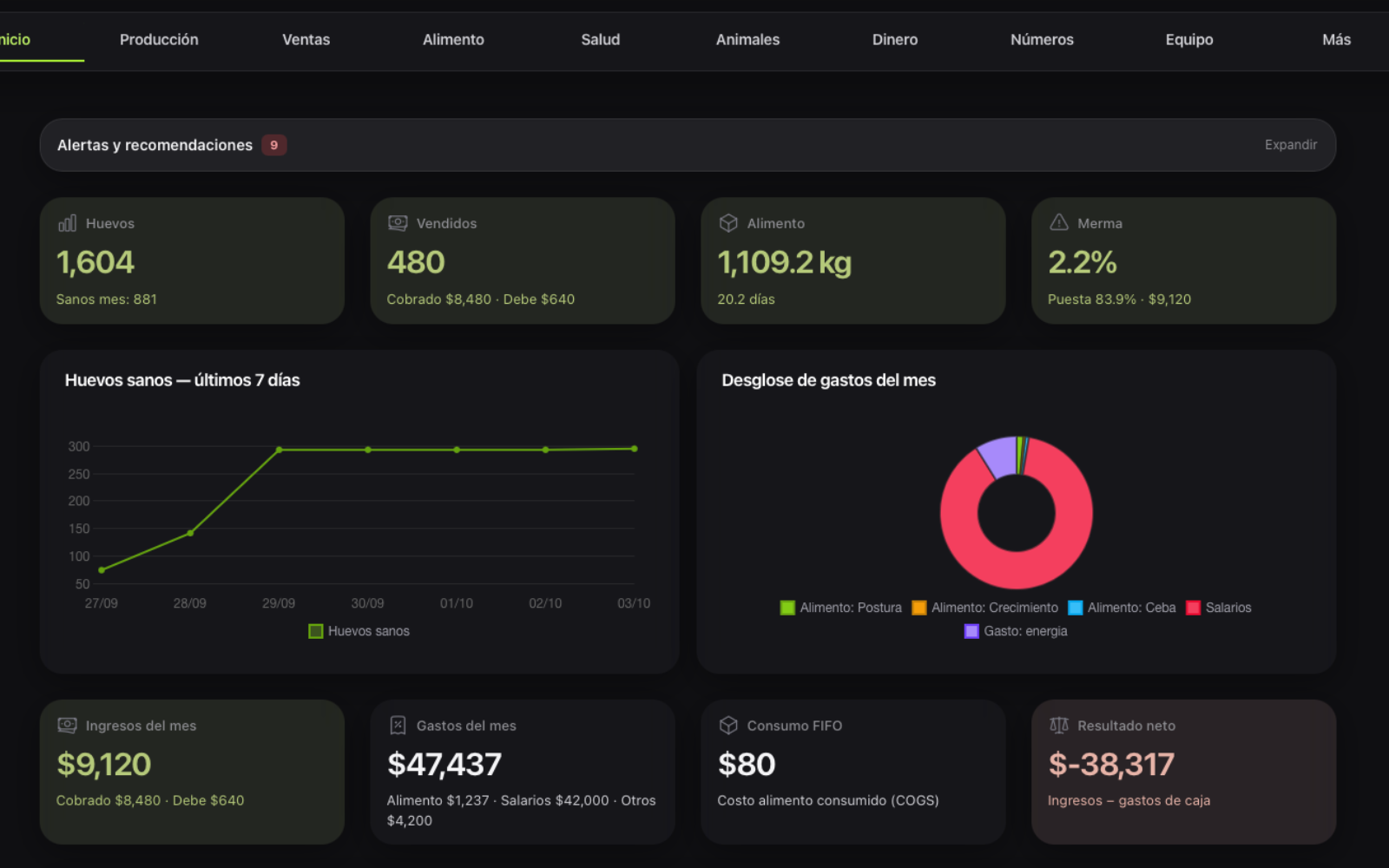This screenshot has height=868, width=1389.
Task: Click the bar chart icon on Huevos card
Action: [67, 223]
